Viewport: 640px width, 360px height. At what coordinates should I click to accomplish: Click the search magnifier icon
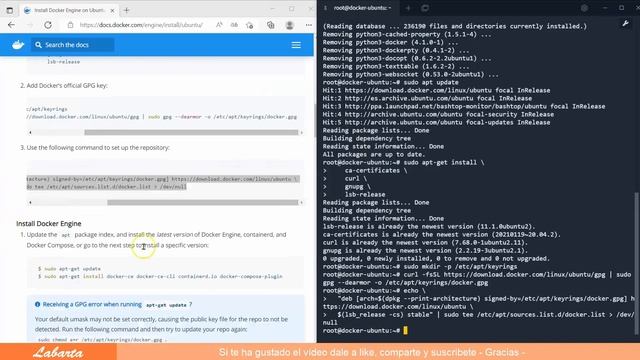[x=38, y=45]
